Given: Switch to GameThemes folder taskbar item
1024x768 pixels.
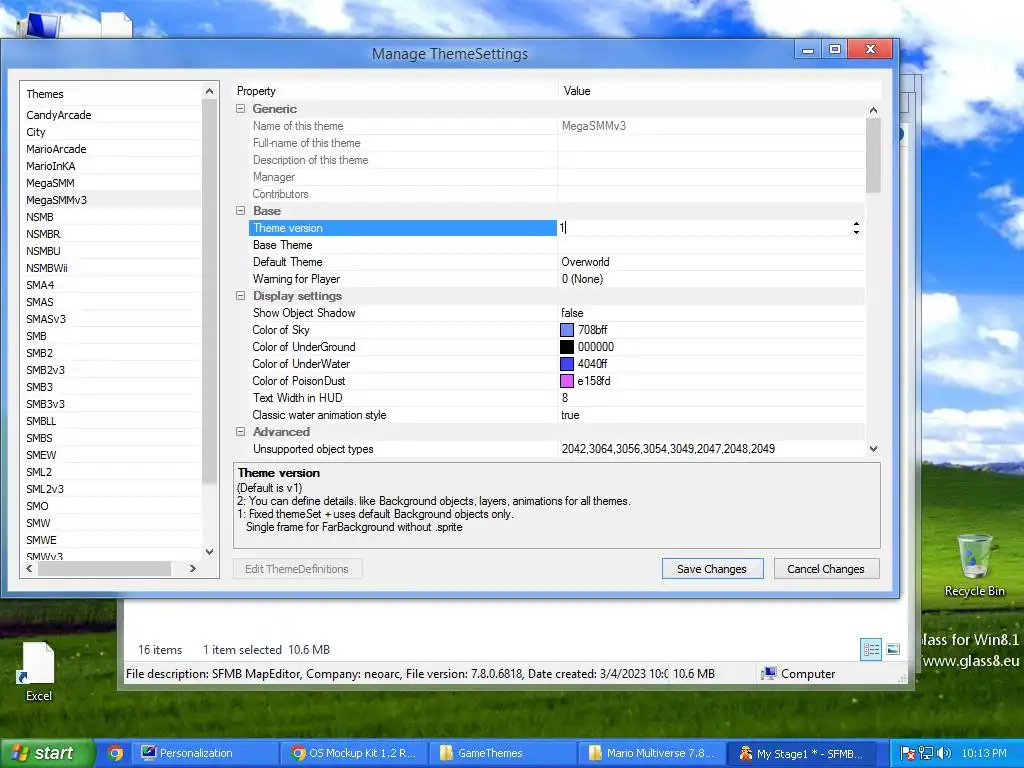Looking at the screenshot, I should pyautogui.click(x=504, y=753).
